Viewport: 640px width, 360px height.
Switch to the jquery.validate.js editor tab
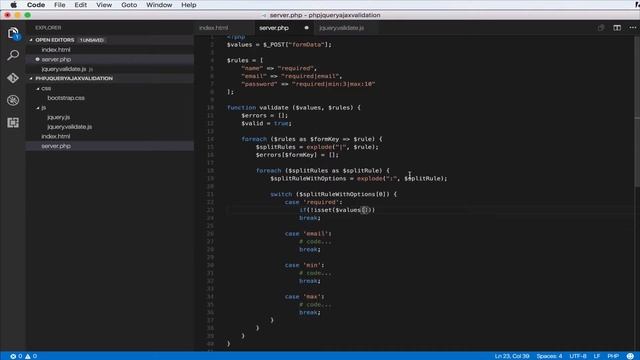coord(342,28)
